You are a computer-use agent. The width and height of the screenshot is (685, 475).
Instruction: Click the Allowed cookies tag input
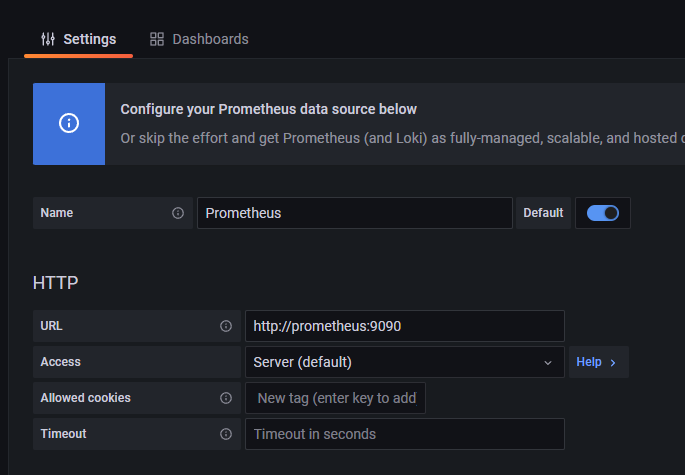(x=336, y=398)
